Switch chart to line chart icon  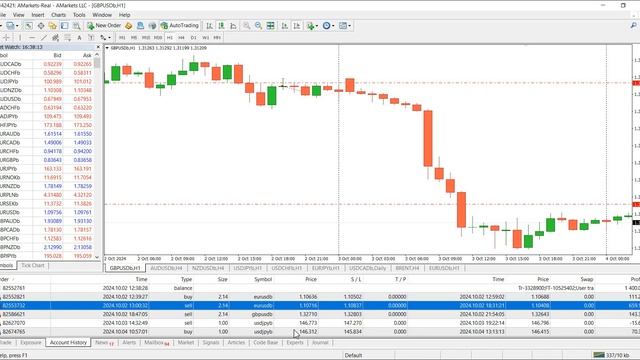coord(233,26)
